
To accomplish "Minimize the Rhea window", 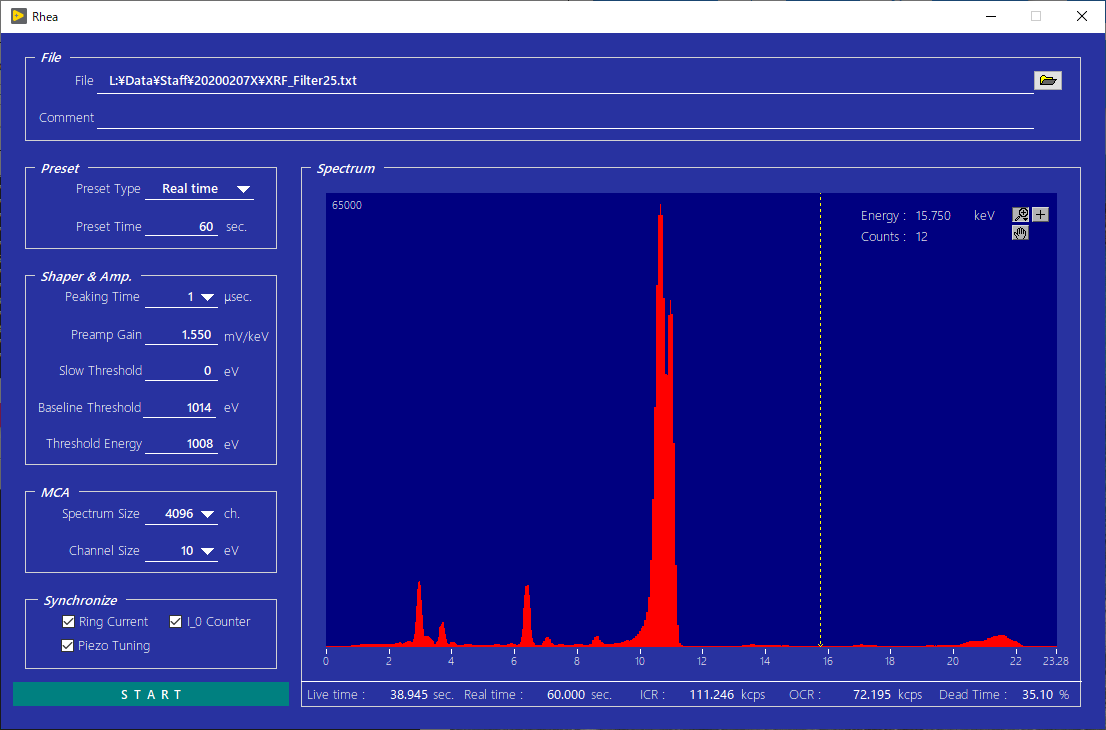I will click(991, 16).
